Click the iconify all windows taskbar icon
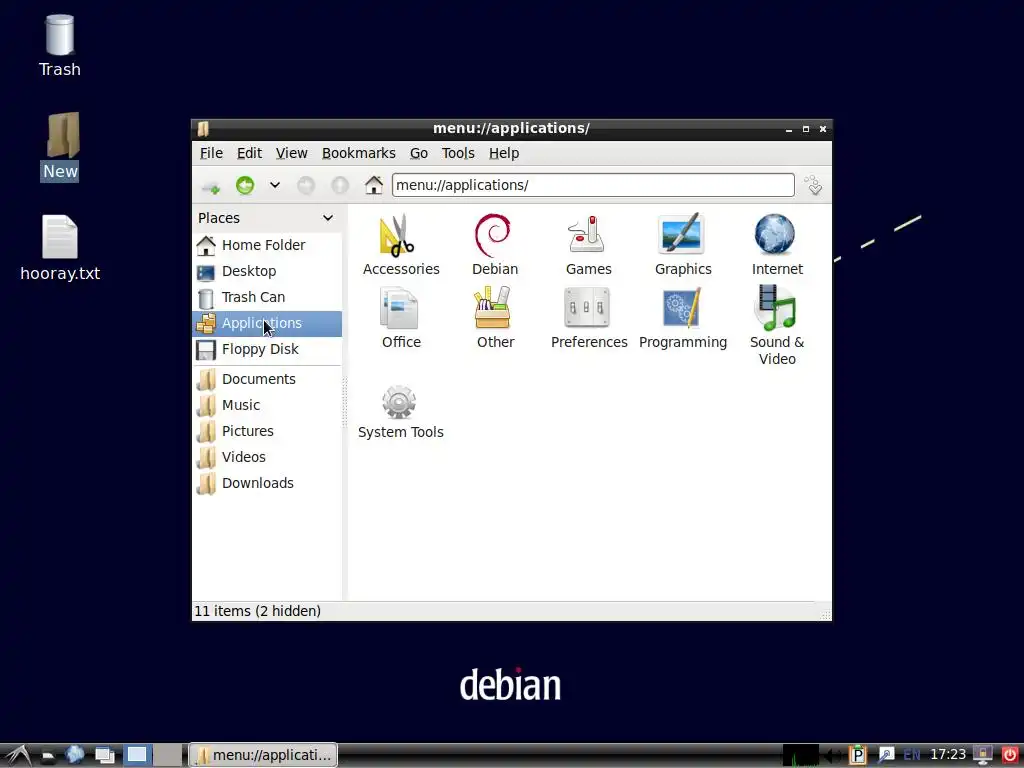 tap(104, 756)
